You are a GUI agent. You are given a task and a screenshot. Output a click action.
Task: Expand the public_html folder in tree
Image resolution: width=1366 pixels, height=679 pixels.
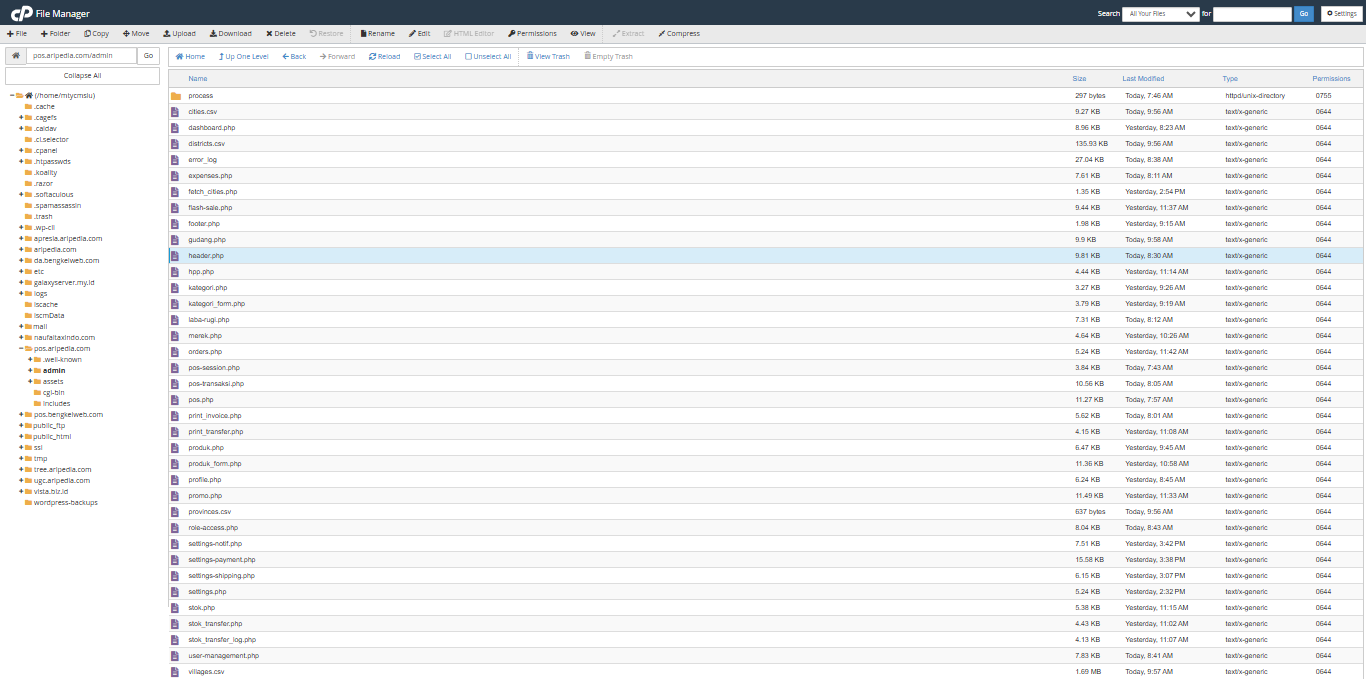[x=21, y=437]
